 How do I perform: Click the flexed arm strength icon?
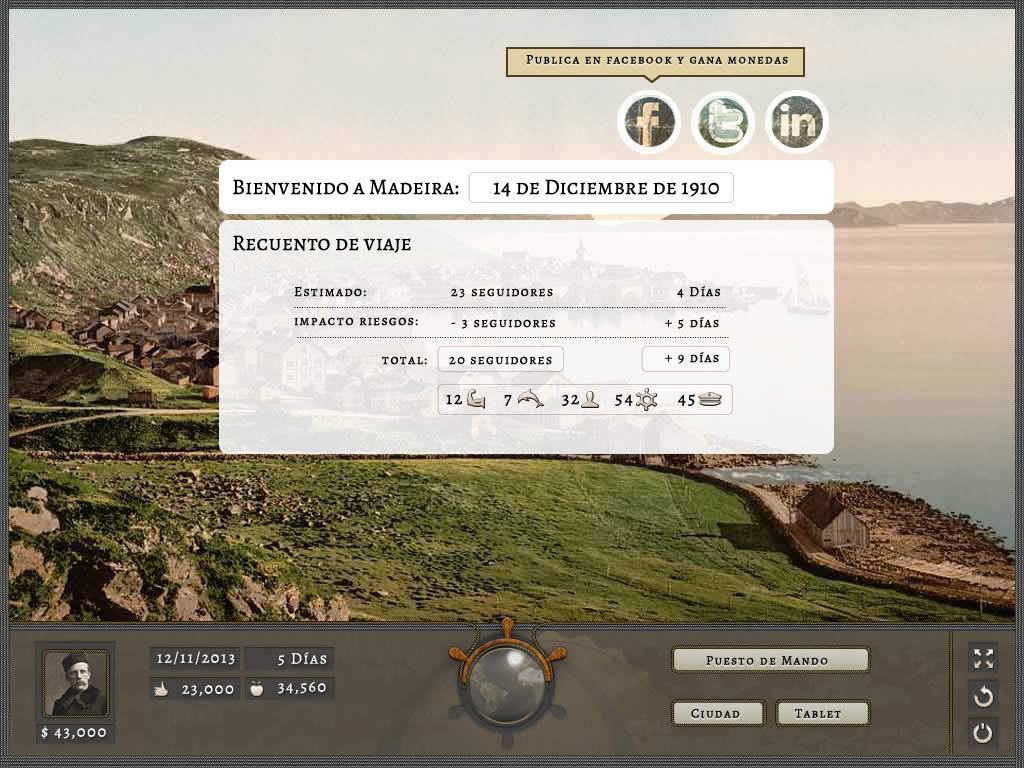pyautogui.click(x=476, y=400)
